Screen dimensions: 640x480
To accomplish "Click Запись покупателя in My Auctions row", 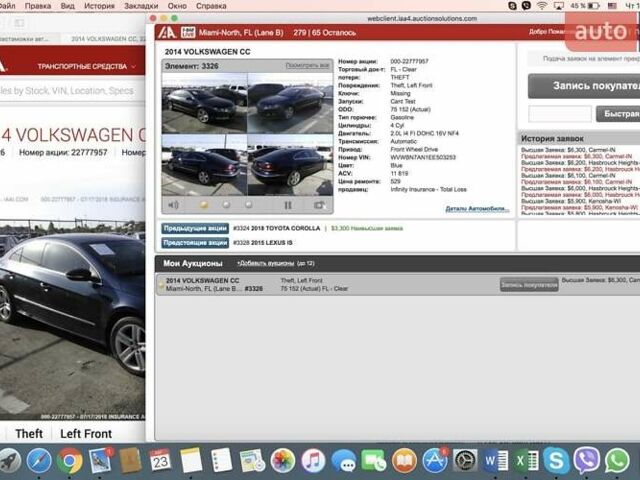I will click(529, 284).
